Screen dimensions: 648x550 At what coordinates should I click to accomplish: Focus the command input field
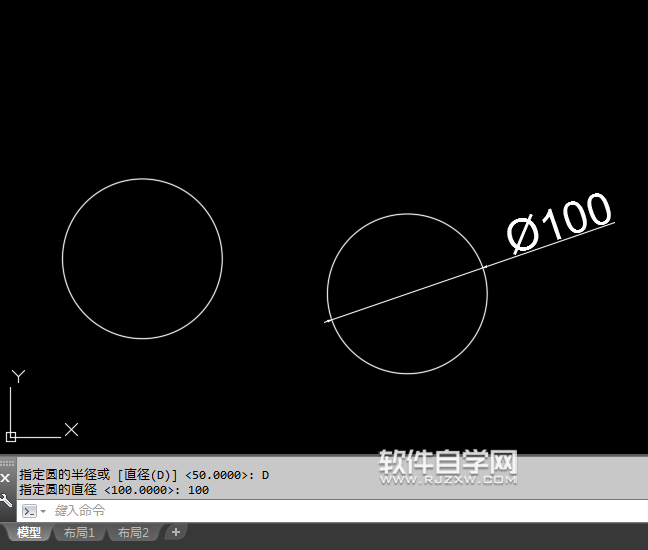(332, 511)
